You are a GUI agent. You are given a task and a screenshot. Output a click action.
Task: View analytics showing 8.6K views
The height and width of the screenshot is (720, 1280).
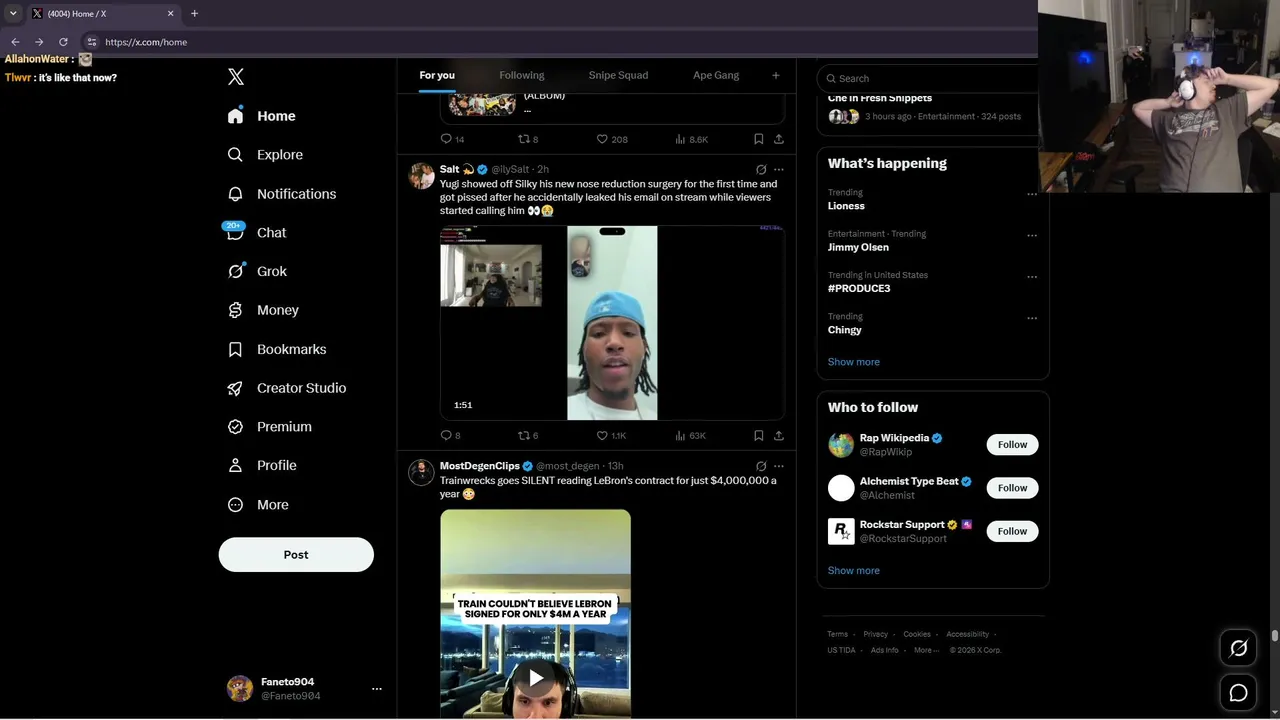691,139
